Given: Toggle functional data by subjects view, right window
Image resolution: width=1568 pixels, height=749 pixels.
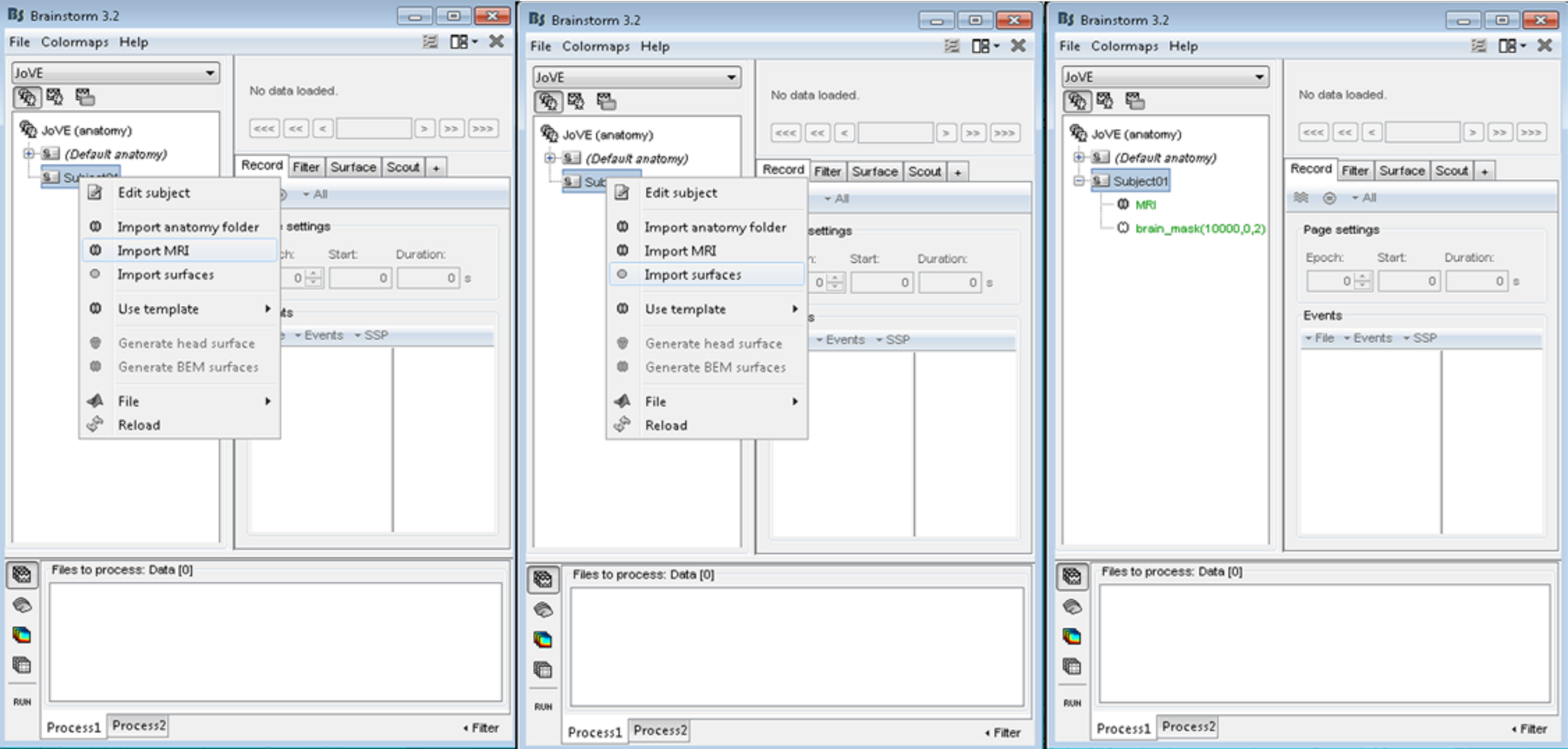Looking at the screenshot, I should coord(1105,100).
